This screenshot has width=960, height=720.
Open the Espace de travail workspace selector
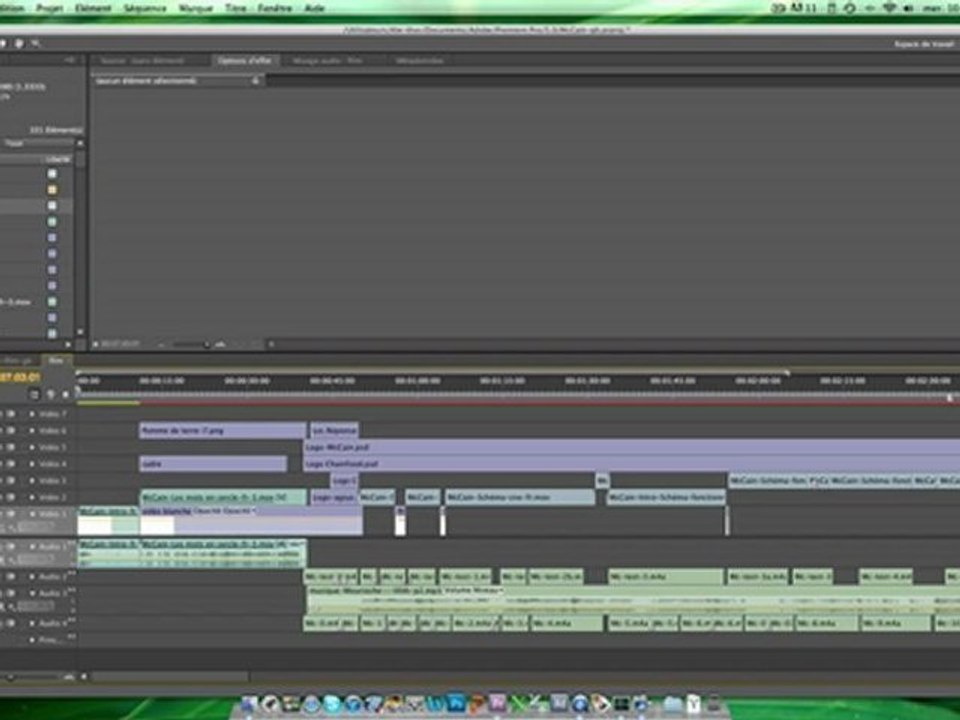point(924,44)
